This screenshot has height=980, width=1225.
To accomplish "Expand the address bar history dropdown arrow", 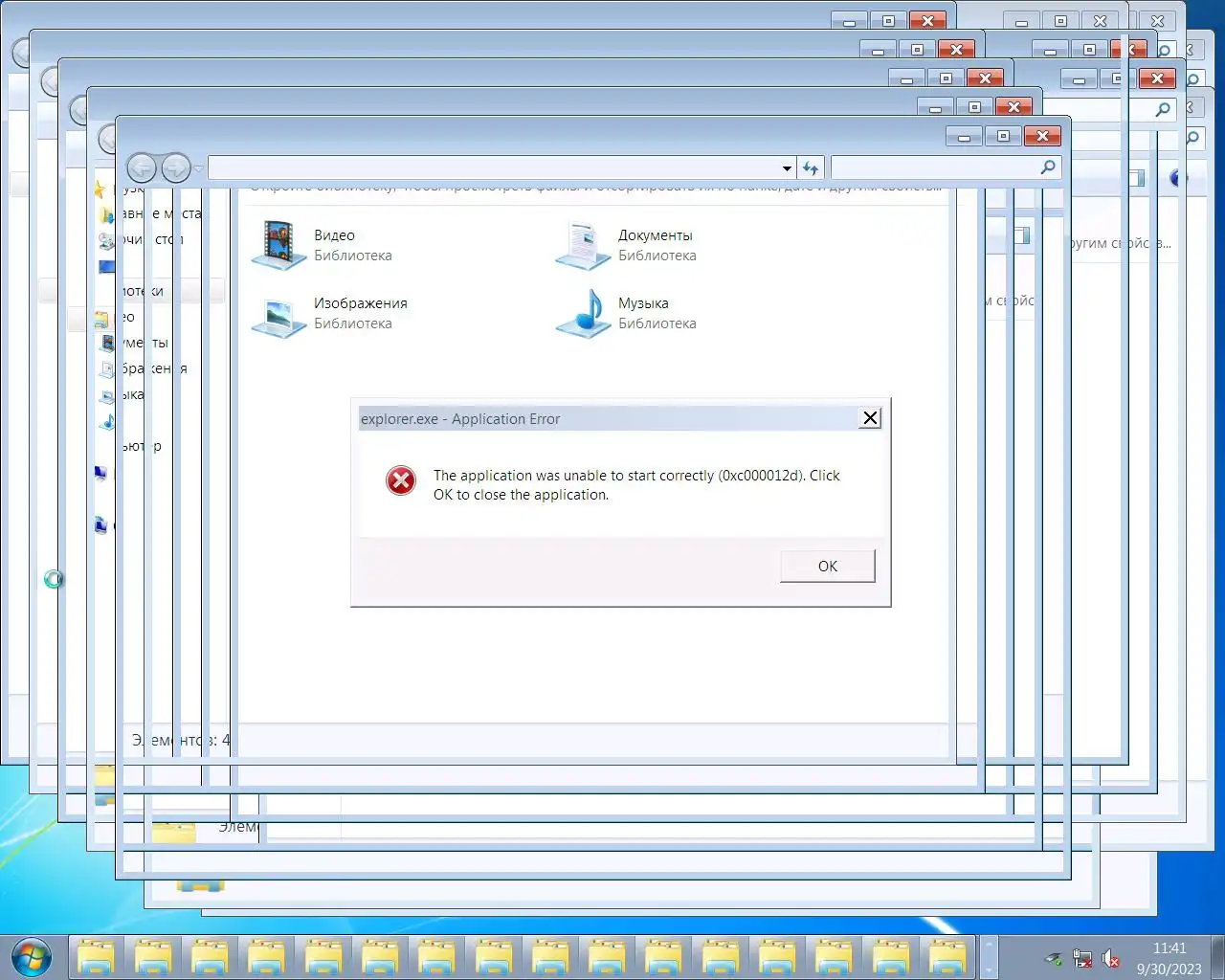I will [x=787, y=168].
